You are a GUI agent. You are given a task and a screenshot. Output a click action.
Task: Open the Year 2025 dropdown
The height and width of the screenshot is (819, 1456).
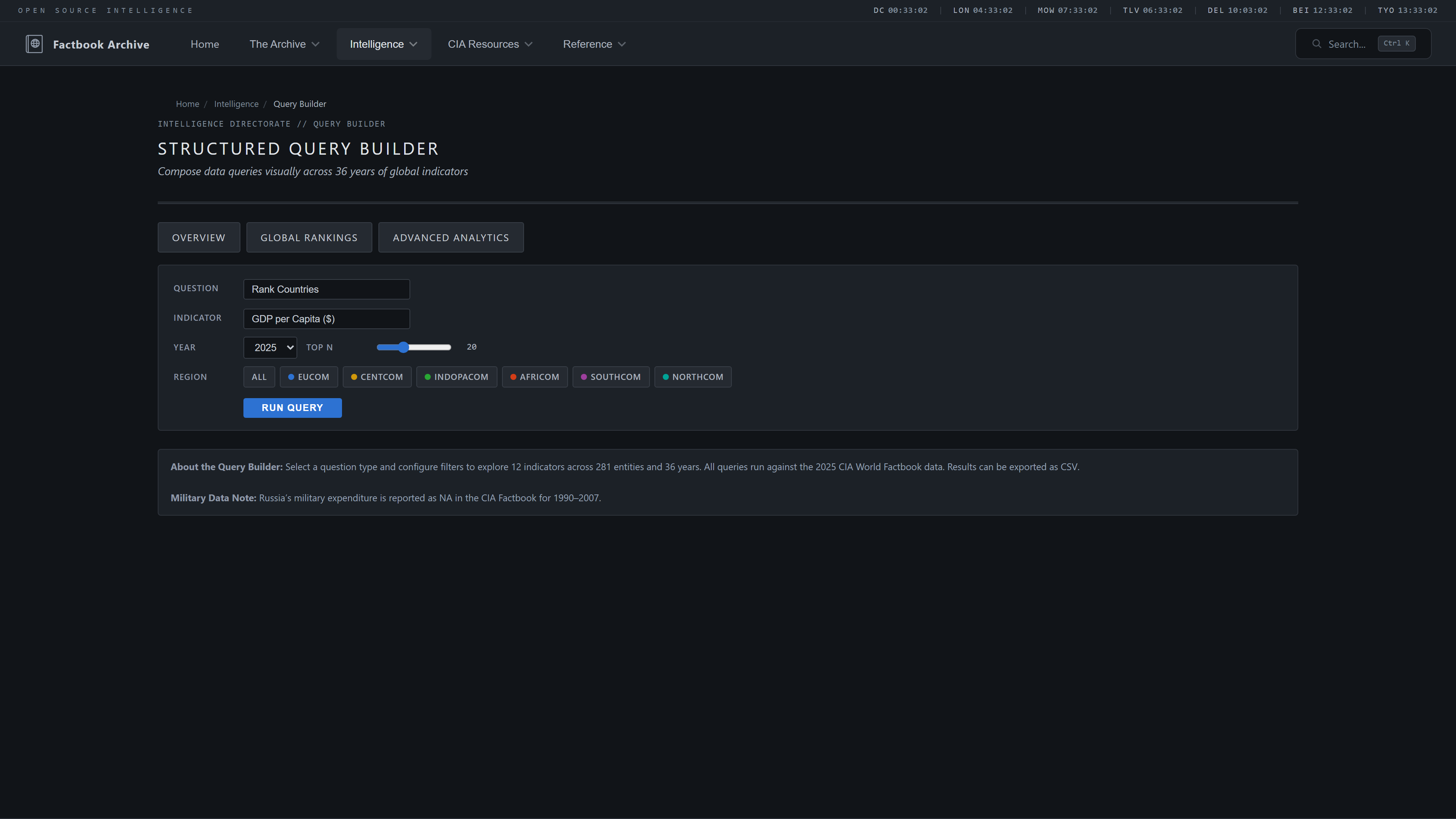[270, 347]
